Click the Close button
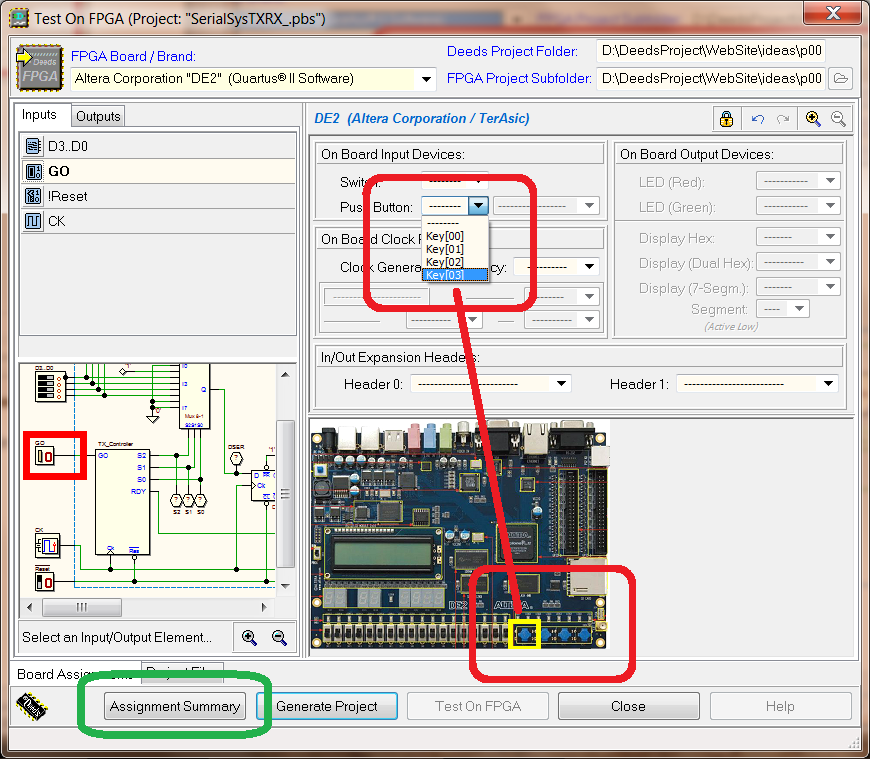 [x=628, y=706]
